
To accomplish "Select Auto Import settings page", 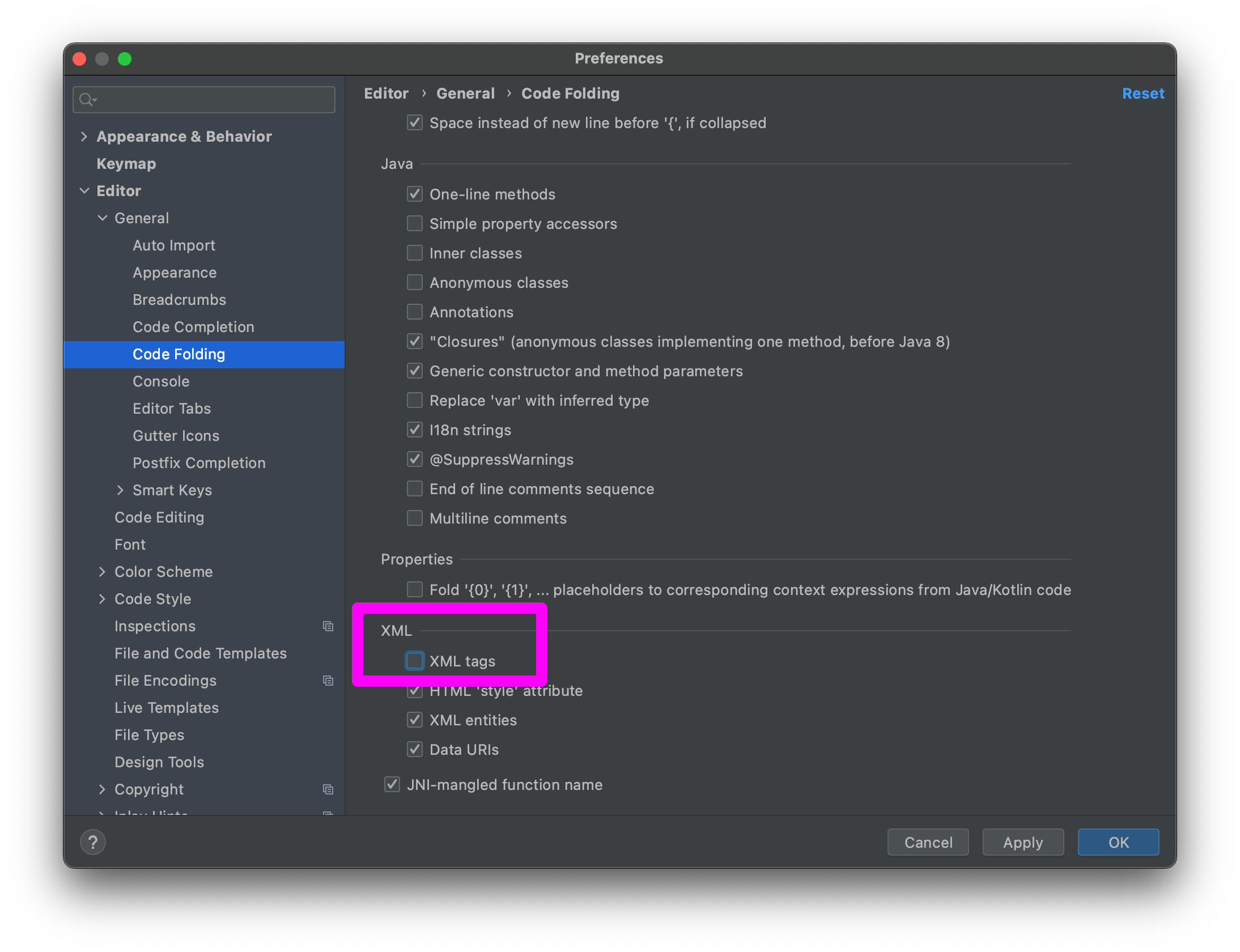I will point(174,245).
